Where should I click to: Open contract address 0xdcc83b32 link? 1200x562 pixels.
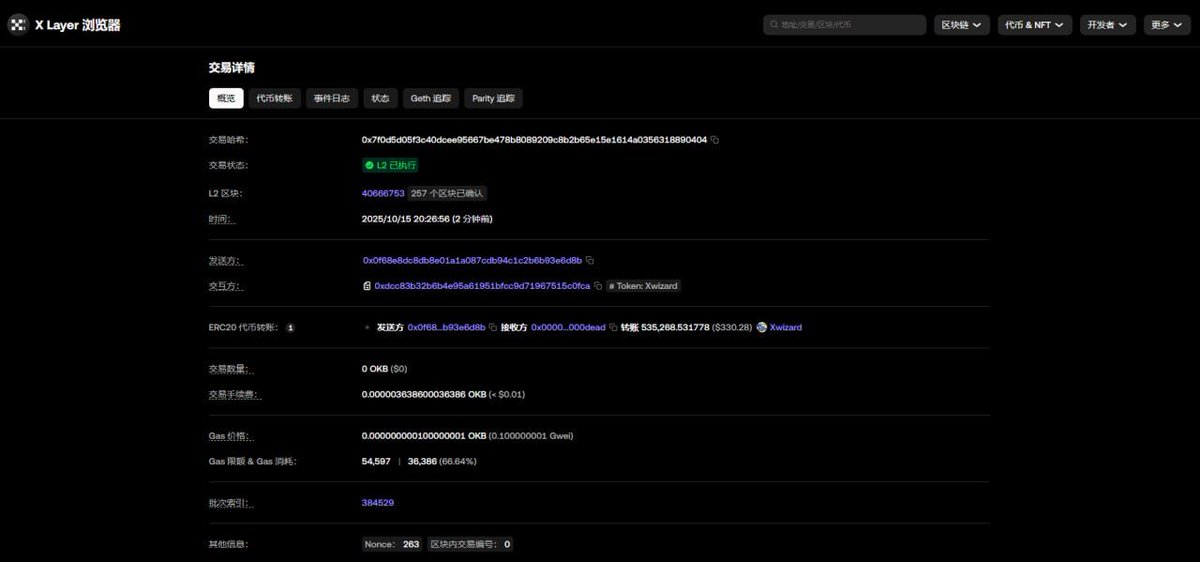tap(482, 286)
